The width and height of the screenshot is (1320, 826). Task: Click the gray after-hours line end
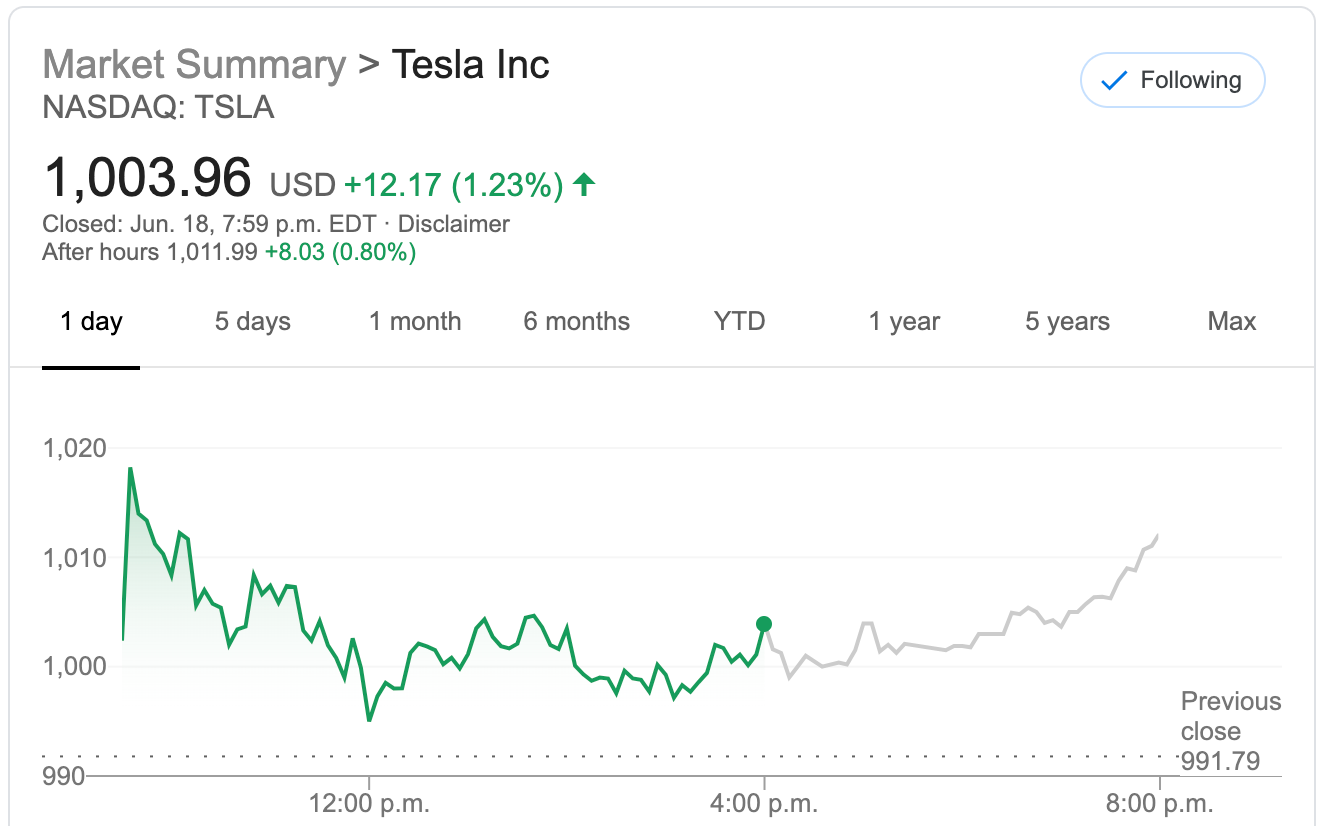[1157, 537]
